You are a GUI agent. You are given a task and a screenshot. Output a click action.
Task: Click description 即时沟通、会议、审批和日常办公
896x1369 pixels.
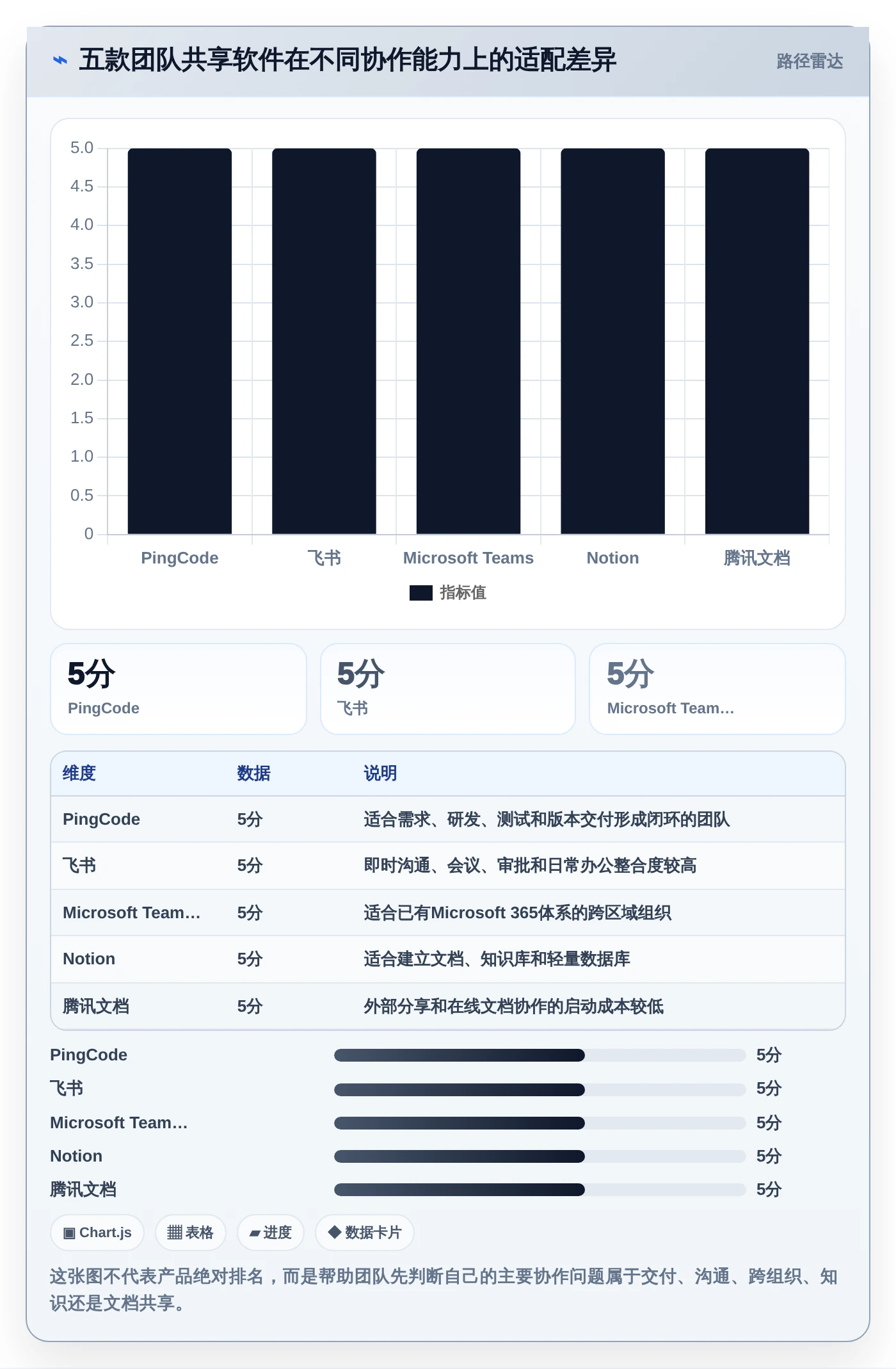pyautogui.click(x=530, y=866)
